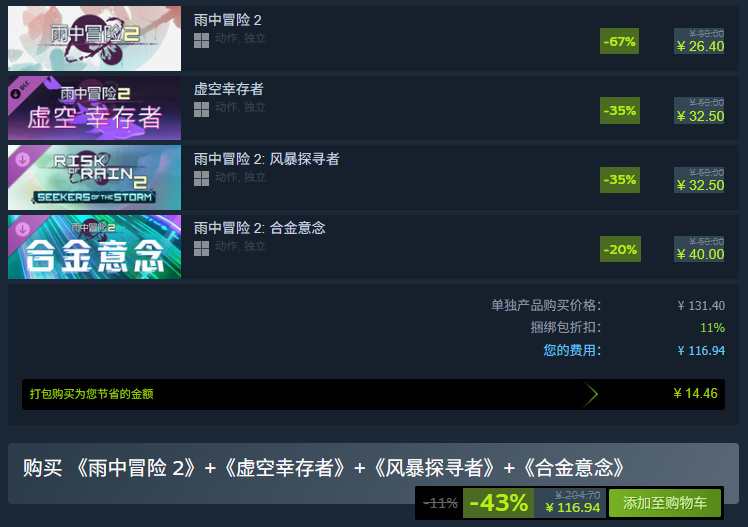Add bundle to cart with 添加至购物车
Viewport: 748px width, 527px height.
point(665,503)
